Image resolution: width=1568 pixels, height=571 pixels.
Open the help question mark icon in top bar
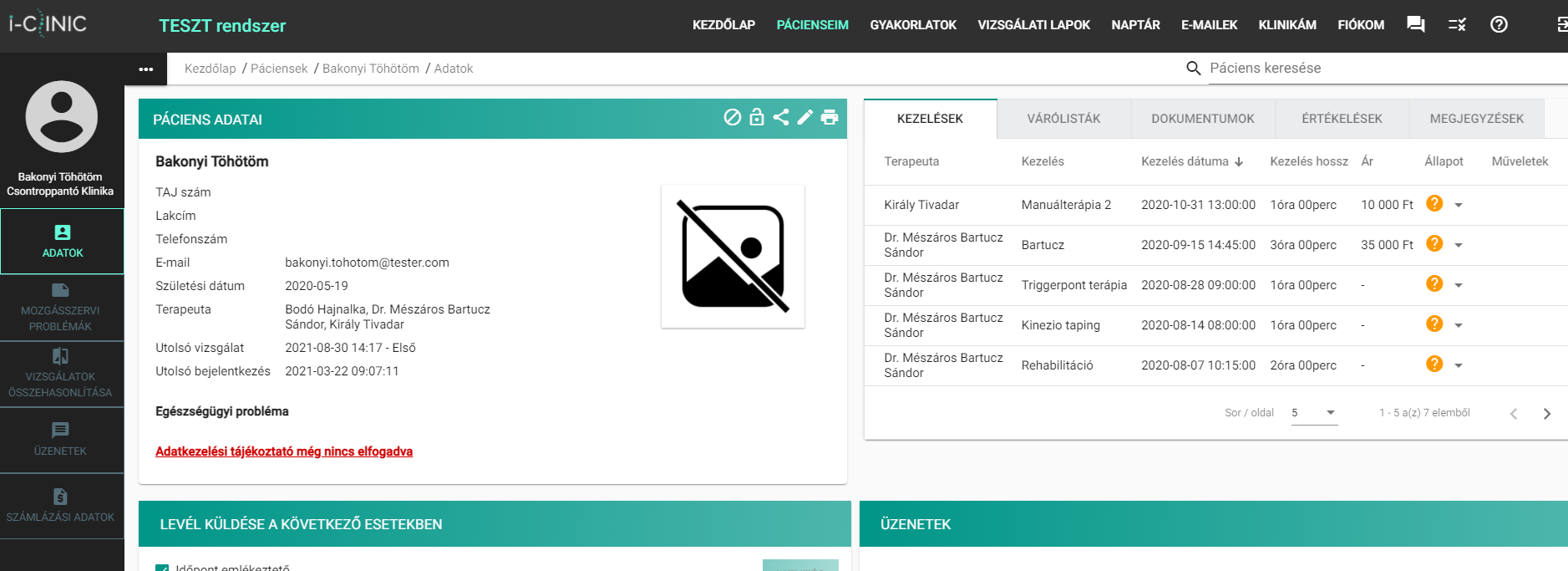tap(1499, 25)
